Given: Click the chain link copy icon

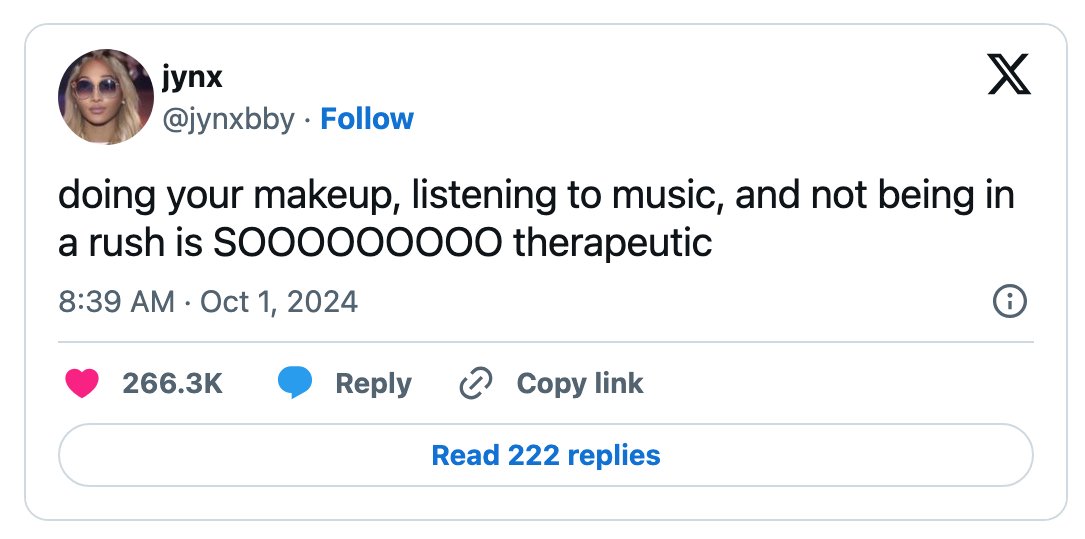Looking at the screenshot, I should coord(475,383).
